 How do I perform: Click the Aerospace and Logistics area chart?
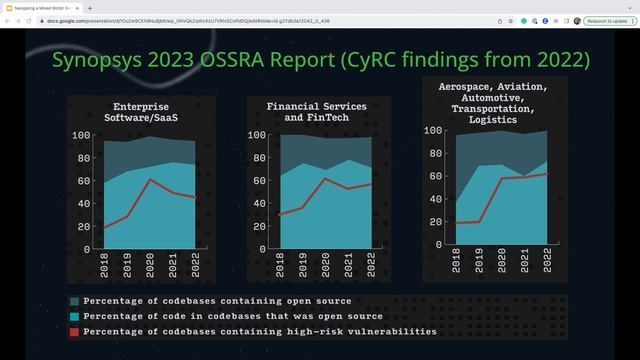tap(502, 187)
